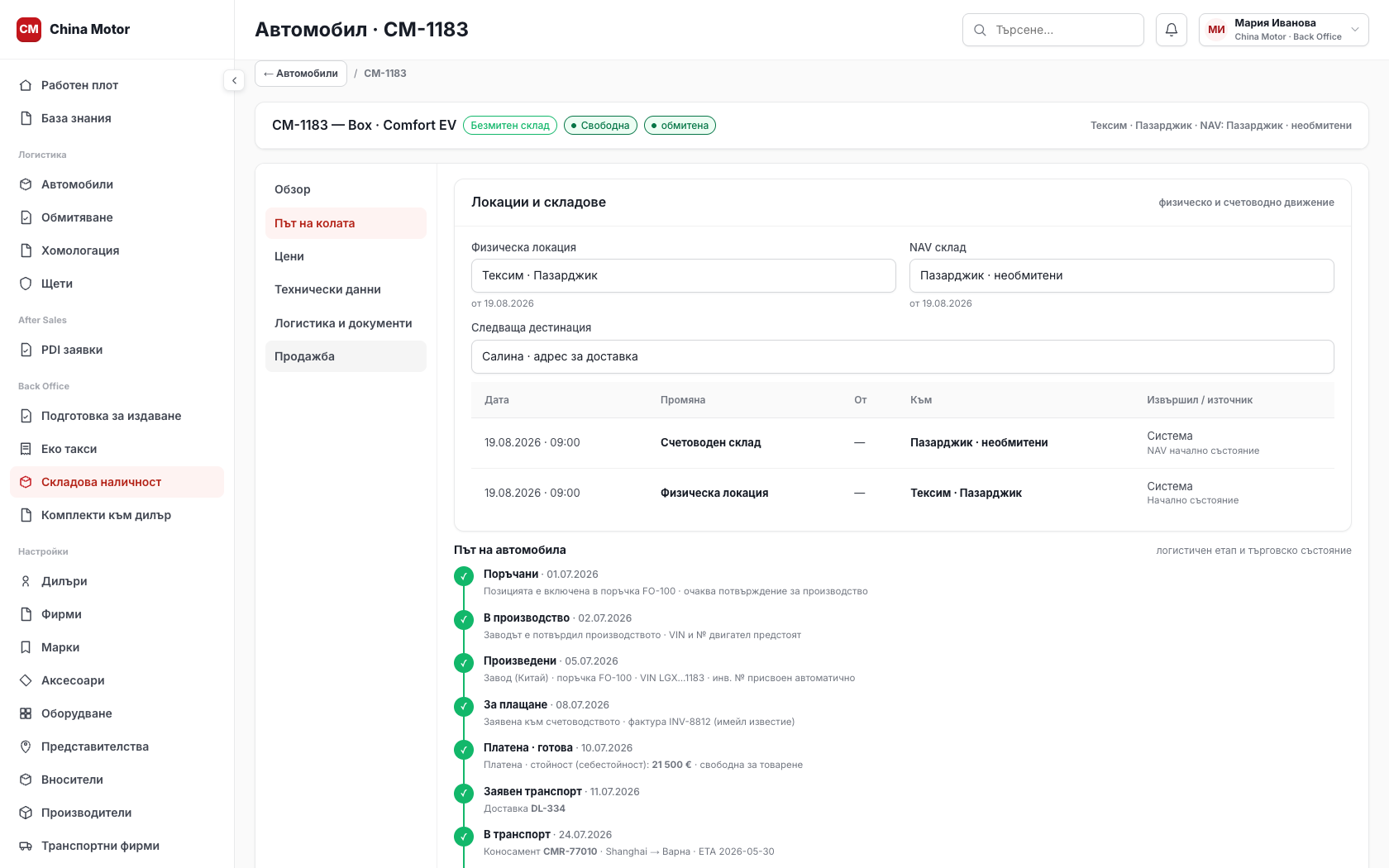Click the Марки bookmark icon
The width and height of the screenshot is (1389, 868).
[x=26, y=647]
